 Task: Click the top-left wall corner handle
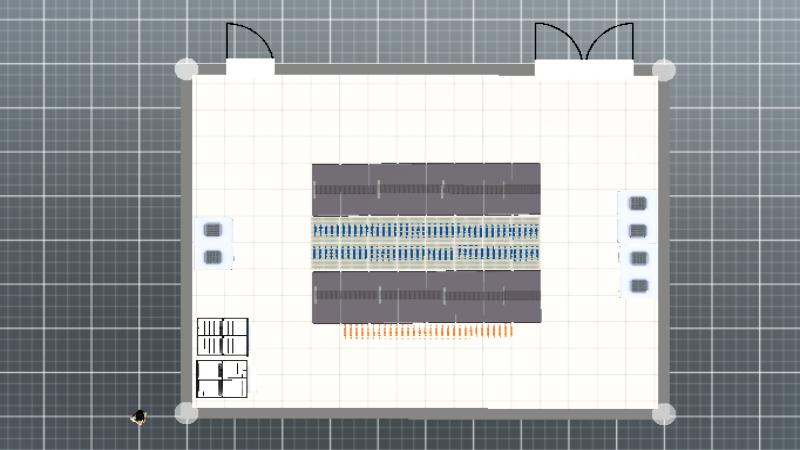click(x=186, y=69)
